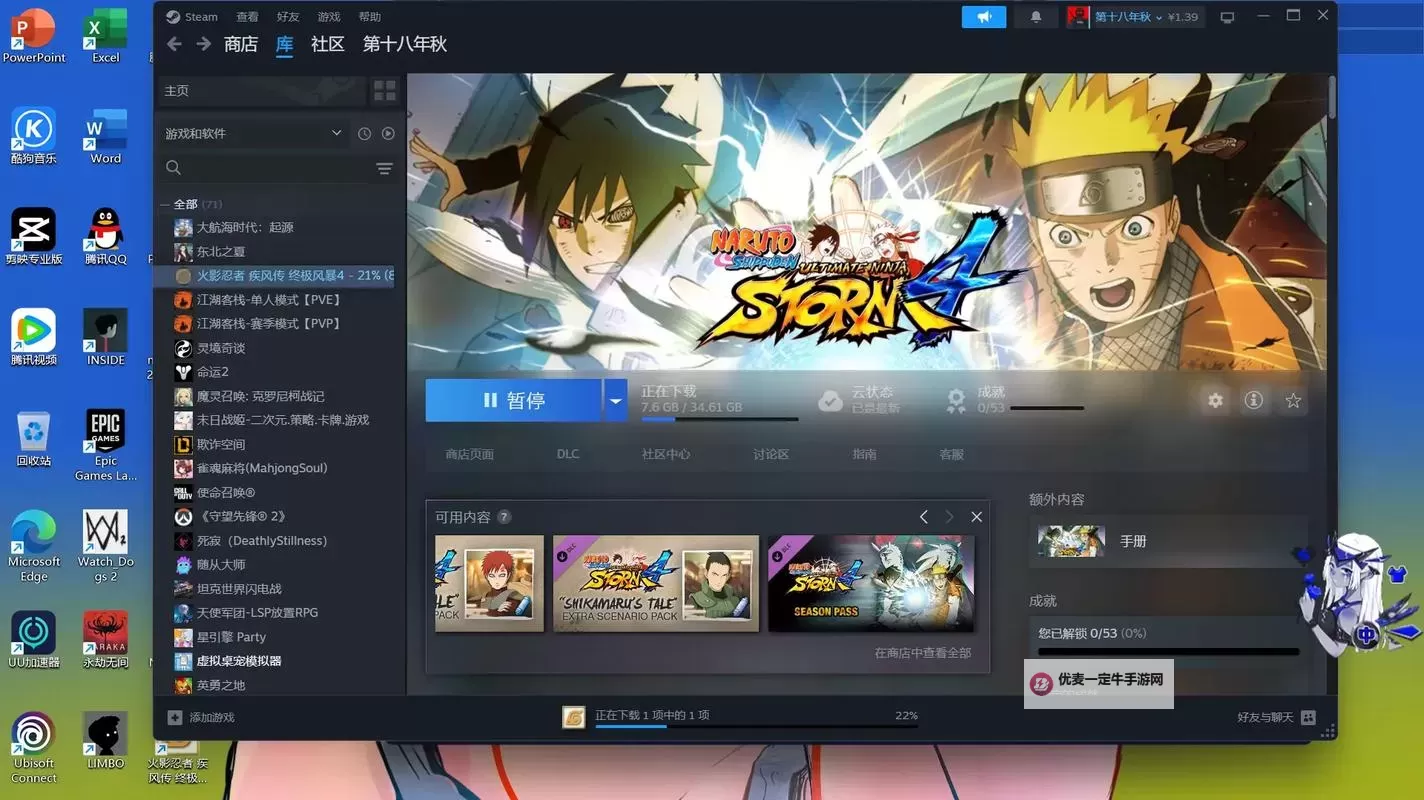Go to the 商店 tab
Image resolution: width=1424 pixels, height=800 pixels.
click(241, 44)
